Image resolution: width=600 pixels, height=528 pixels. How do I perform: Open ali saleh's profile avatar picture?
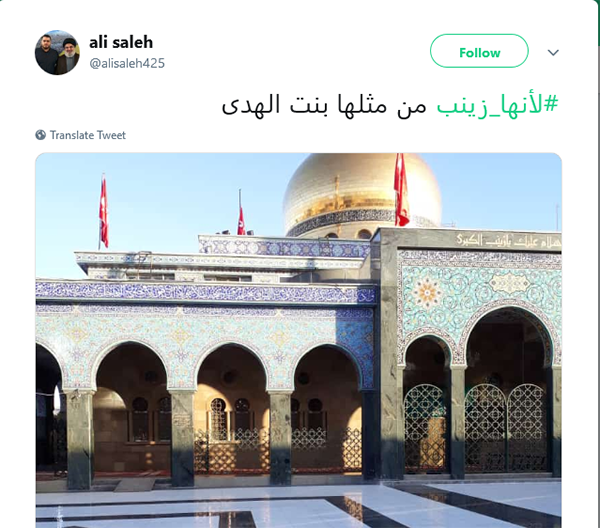[x=57, y=52]
